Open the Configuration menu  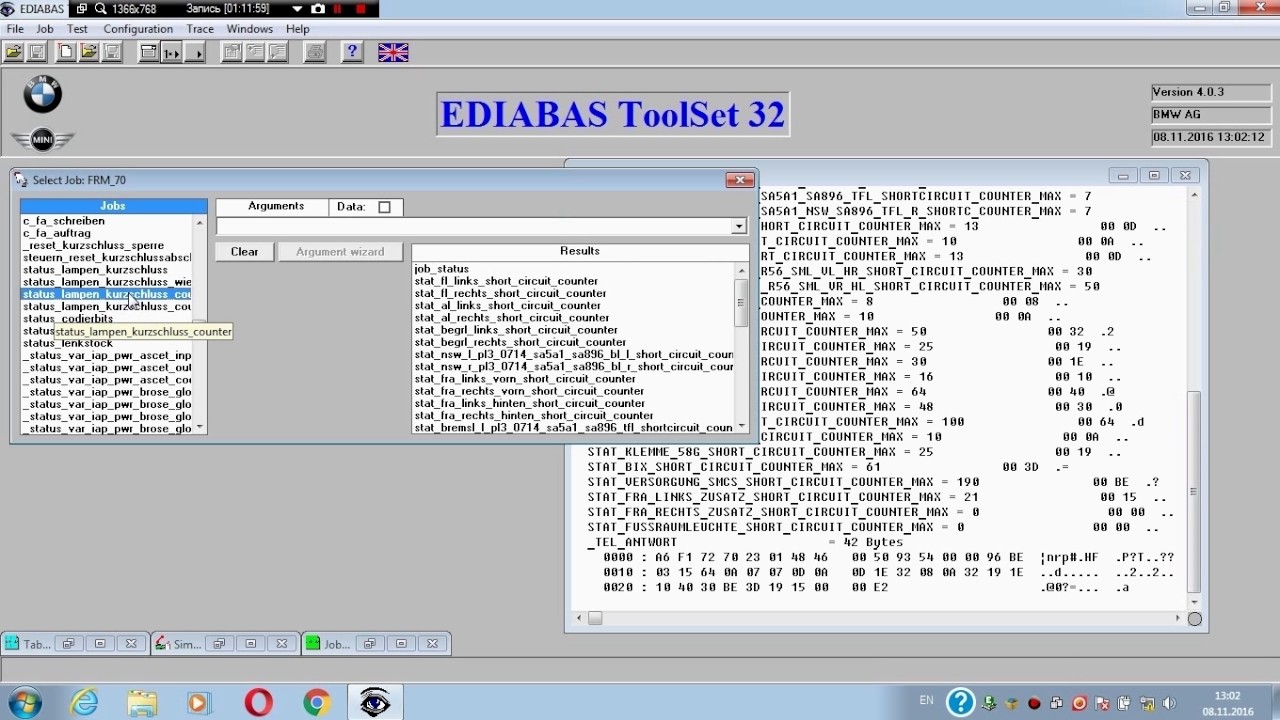point(138,29)
